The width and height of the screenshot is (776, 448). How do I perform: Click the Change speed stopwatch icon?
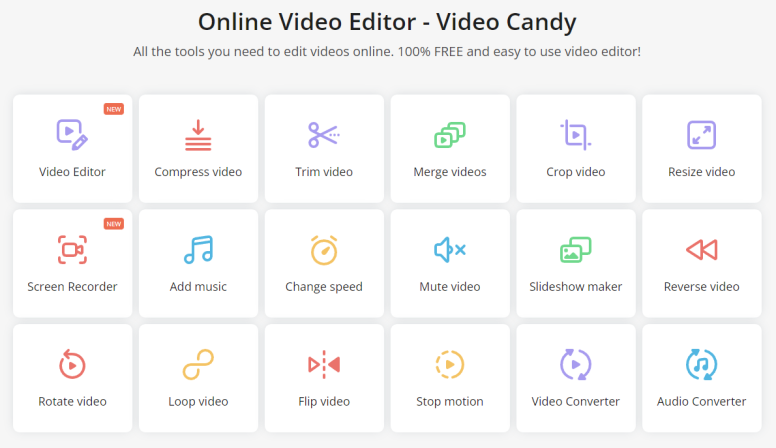click(x=324, y=250)
